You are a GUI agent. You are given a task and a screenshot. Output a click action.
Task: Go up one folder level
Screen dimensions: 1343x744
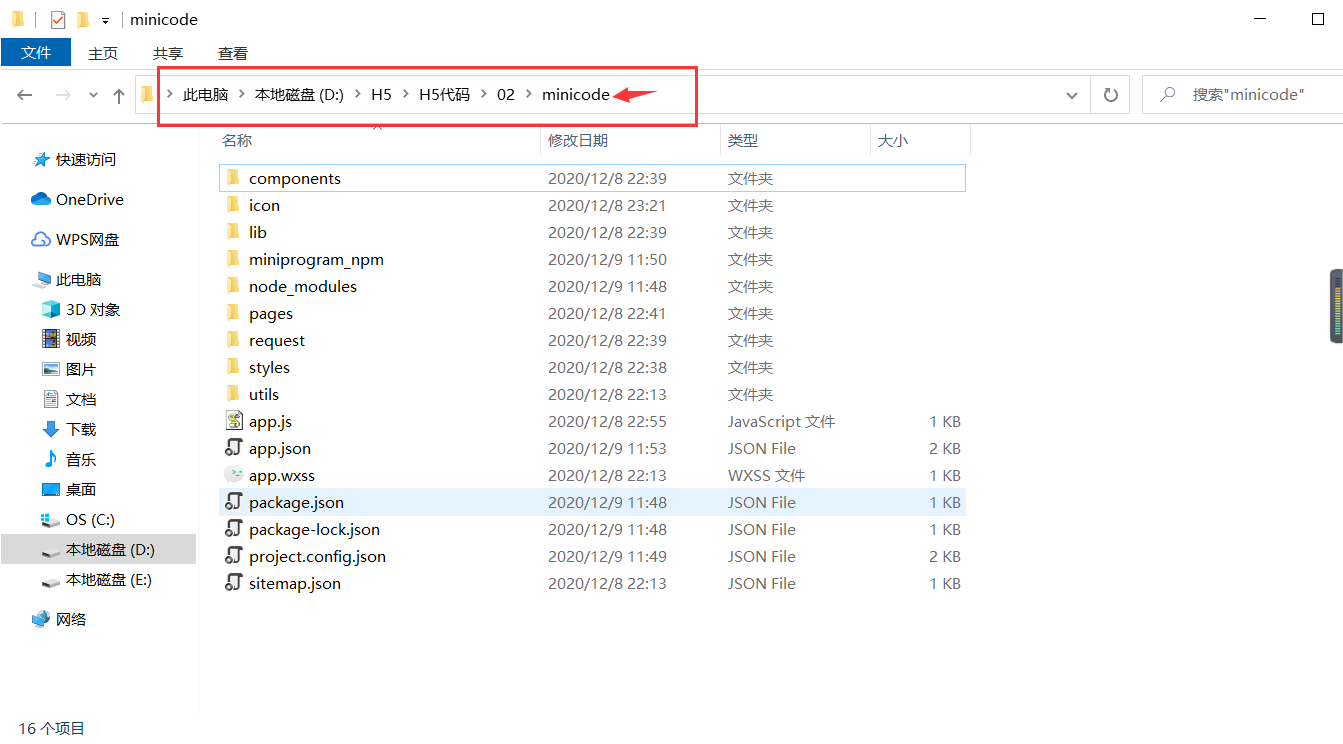coord(119,95)
